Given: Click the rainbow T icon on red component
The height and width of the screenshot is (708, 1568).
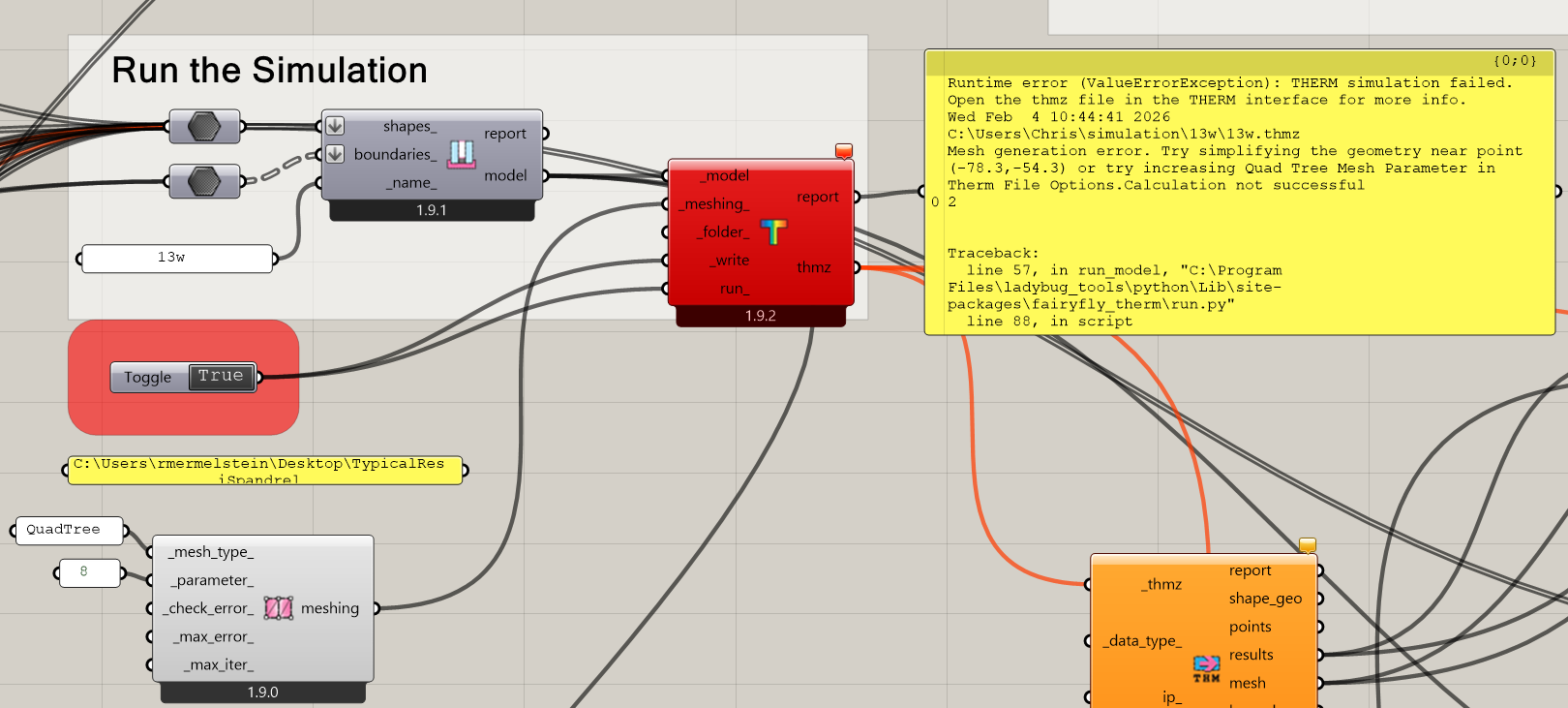Looking at the screenshot, I should [773, 231].
